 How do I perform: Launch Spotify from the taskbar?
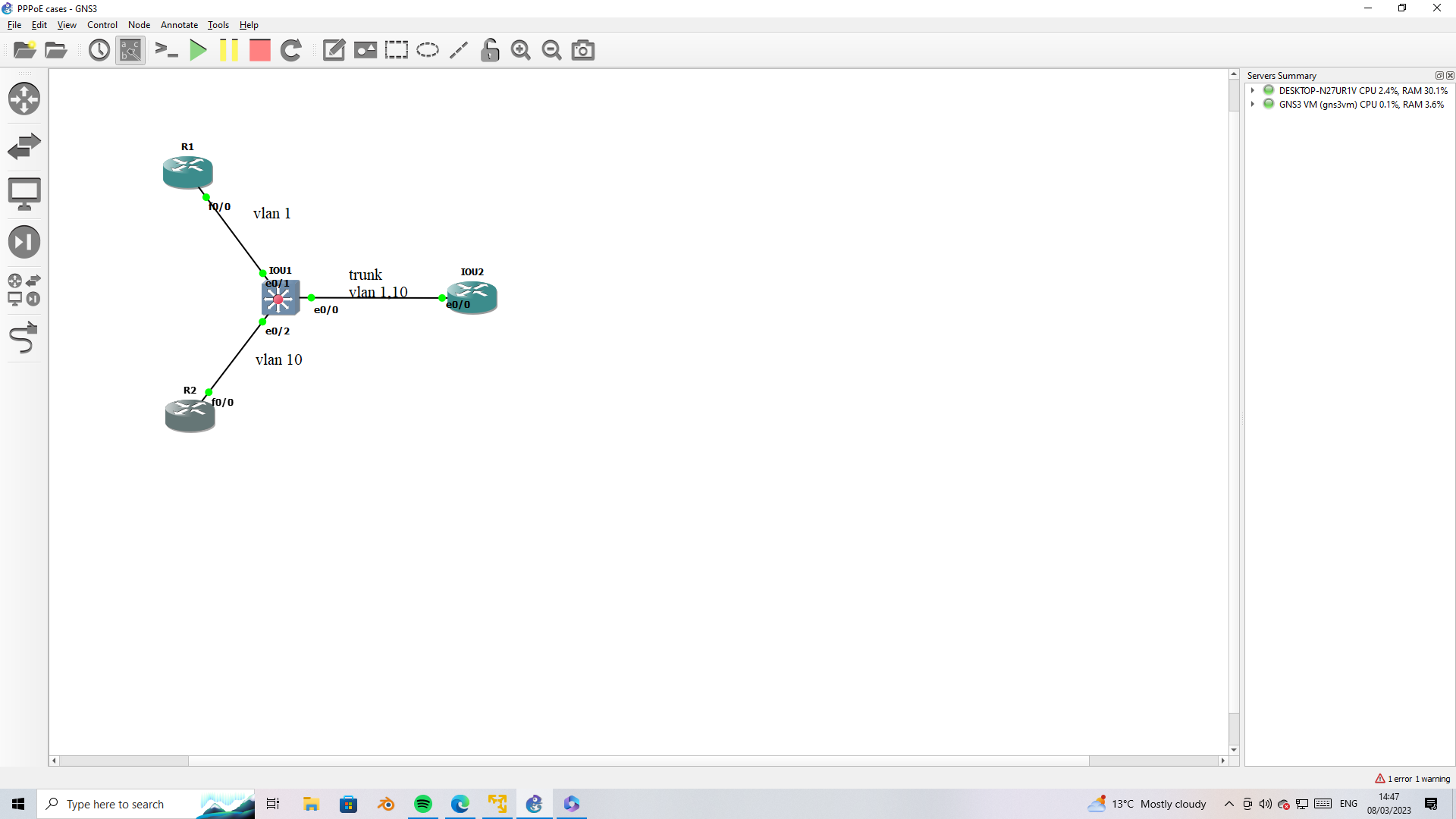point(422,804)
